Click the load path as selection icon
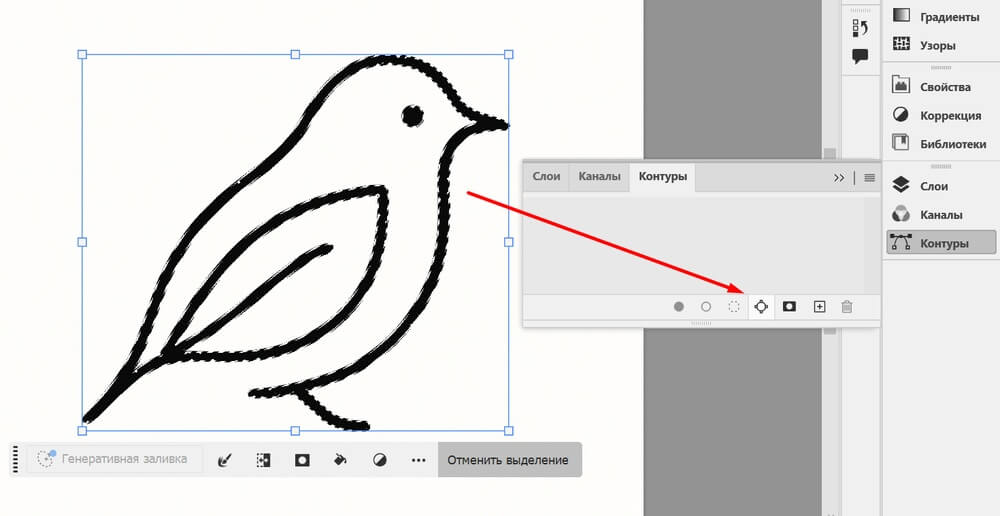 pos(734,307)
